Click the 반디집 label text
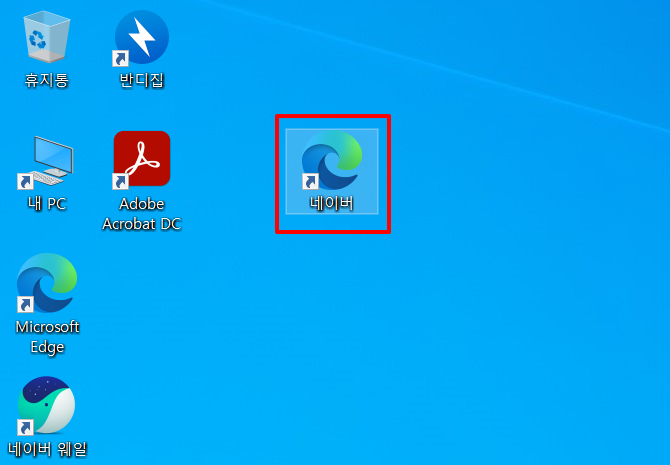This screenshot has height=465, width=670. 142,80
